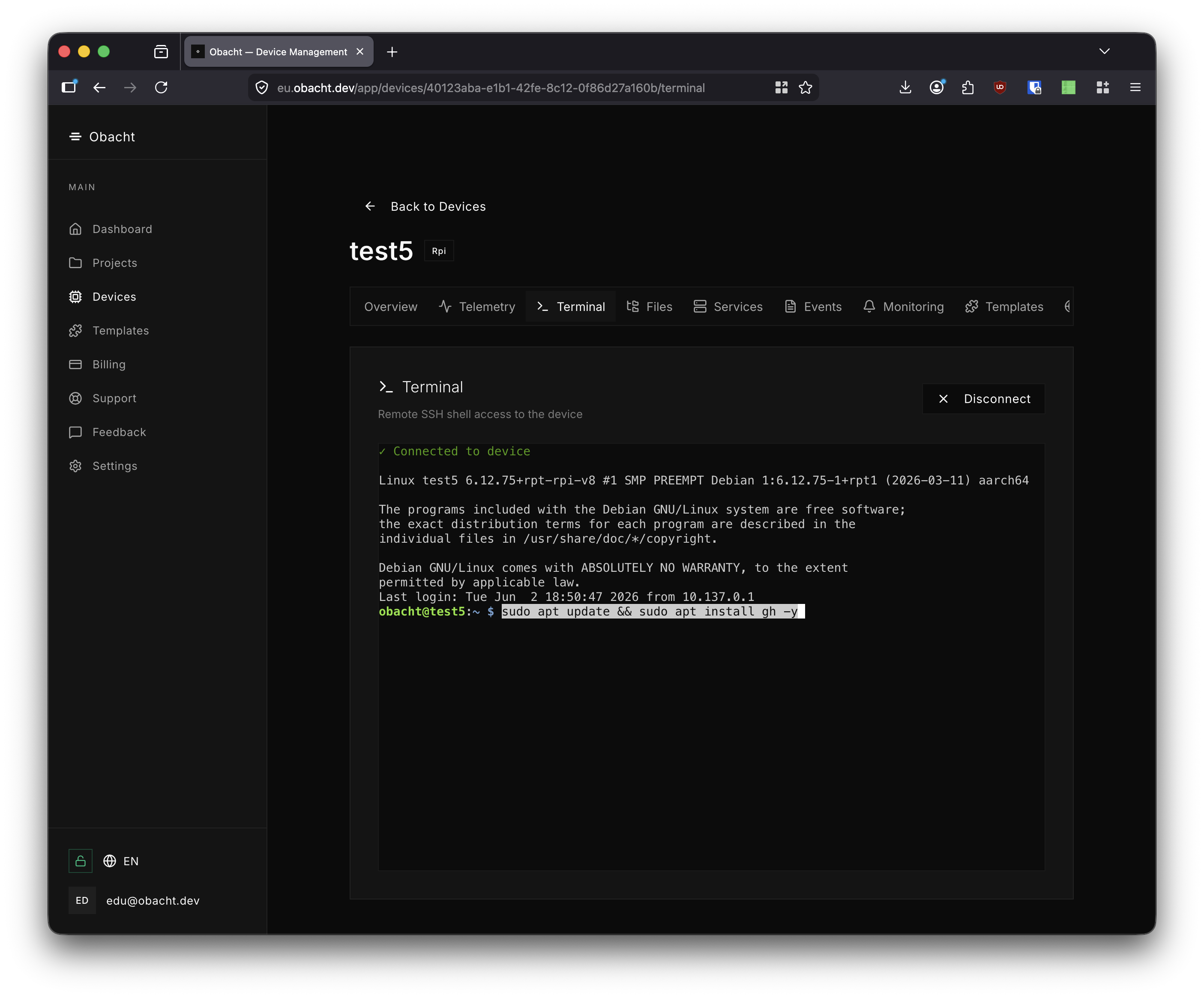
Task: Open Settings from the sidebar
Action: coord(103,466)
